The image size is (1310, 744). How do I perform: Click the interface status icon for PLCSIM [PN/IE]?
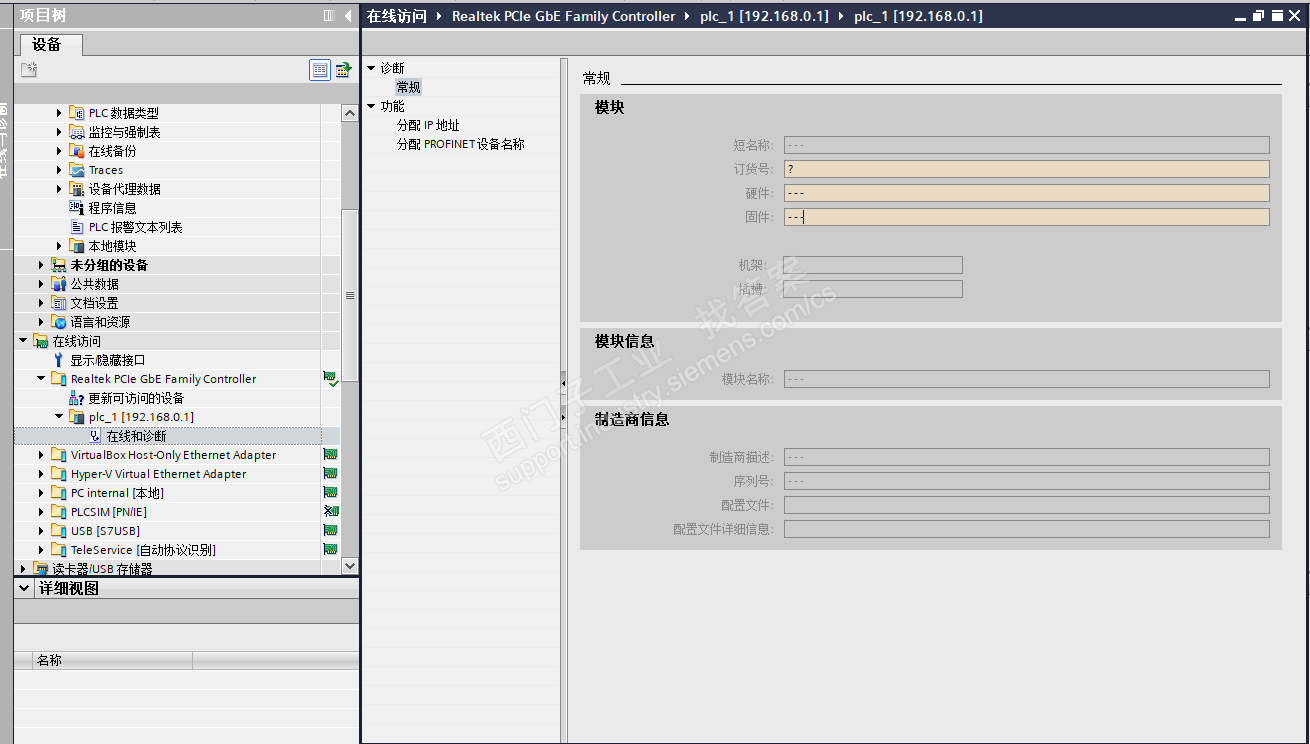(330, 512)
